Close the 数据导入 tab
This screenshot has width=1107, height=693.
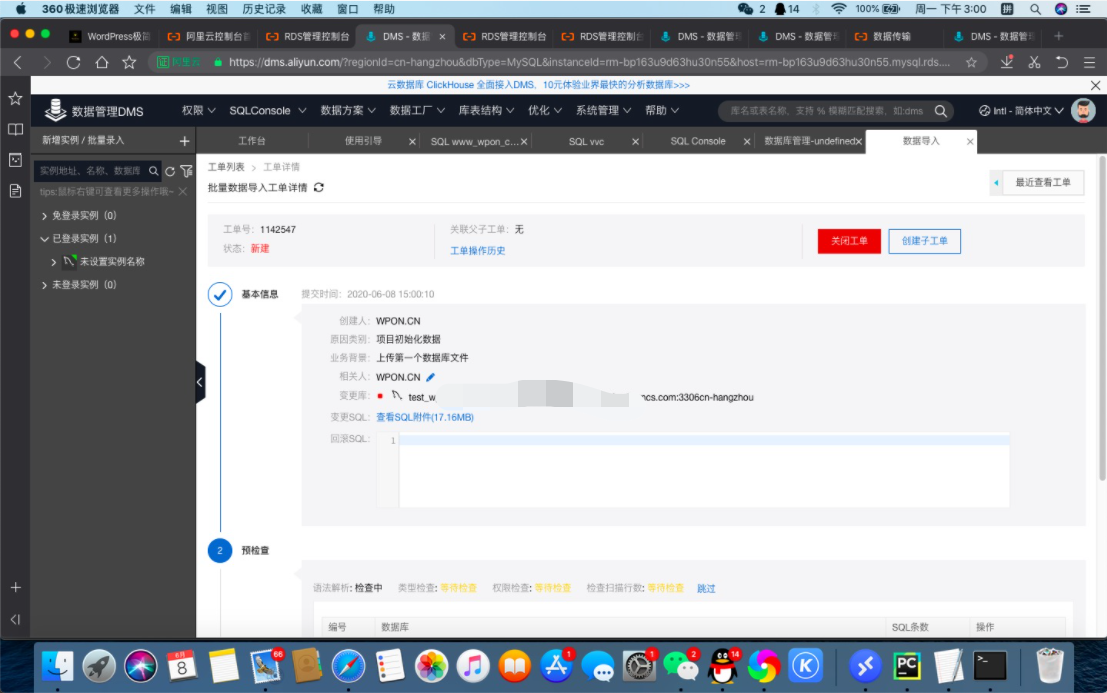click(970, 142)
